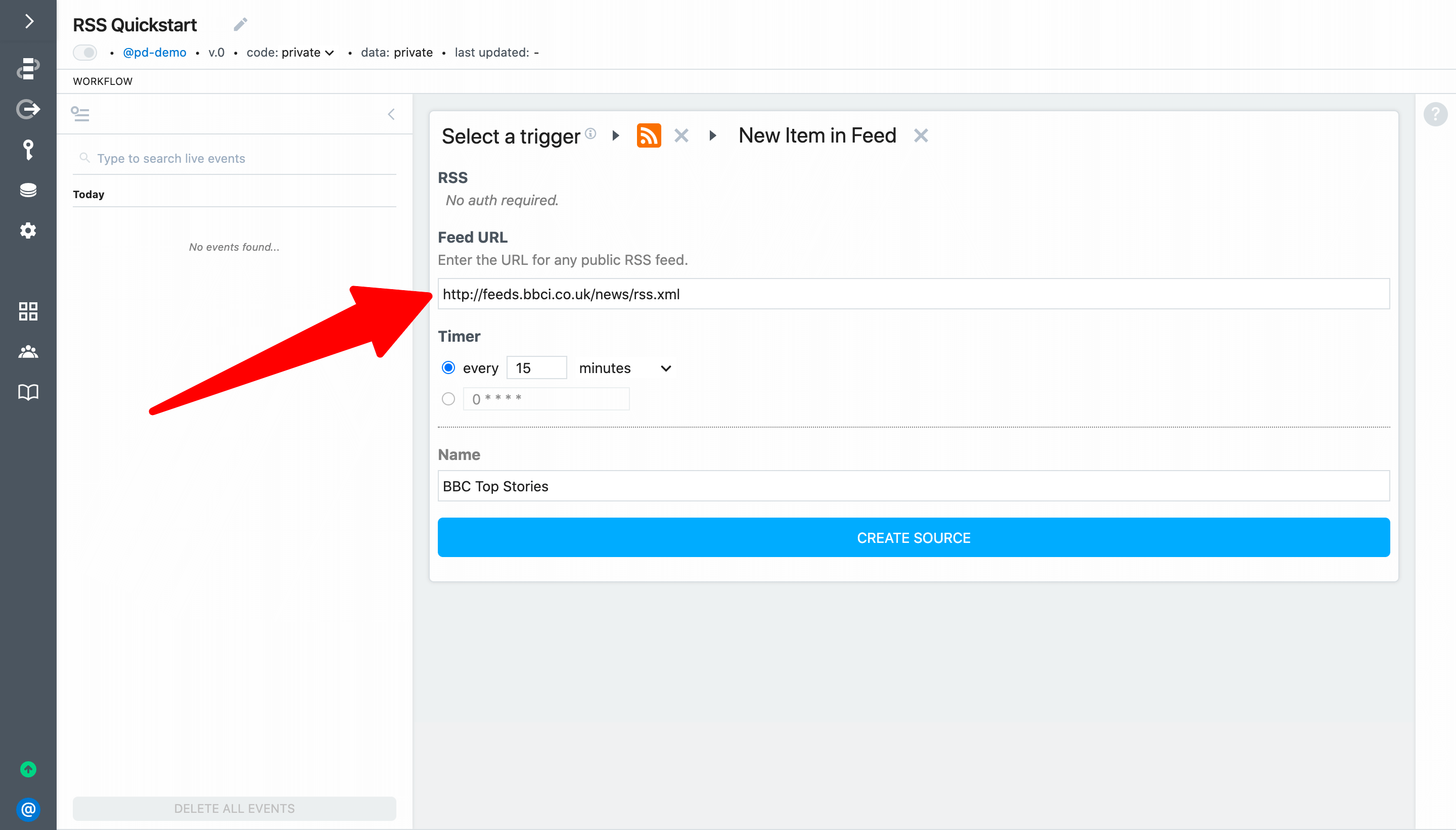Select the WORKFLOW tab

(103, 81)
